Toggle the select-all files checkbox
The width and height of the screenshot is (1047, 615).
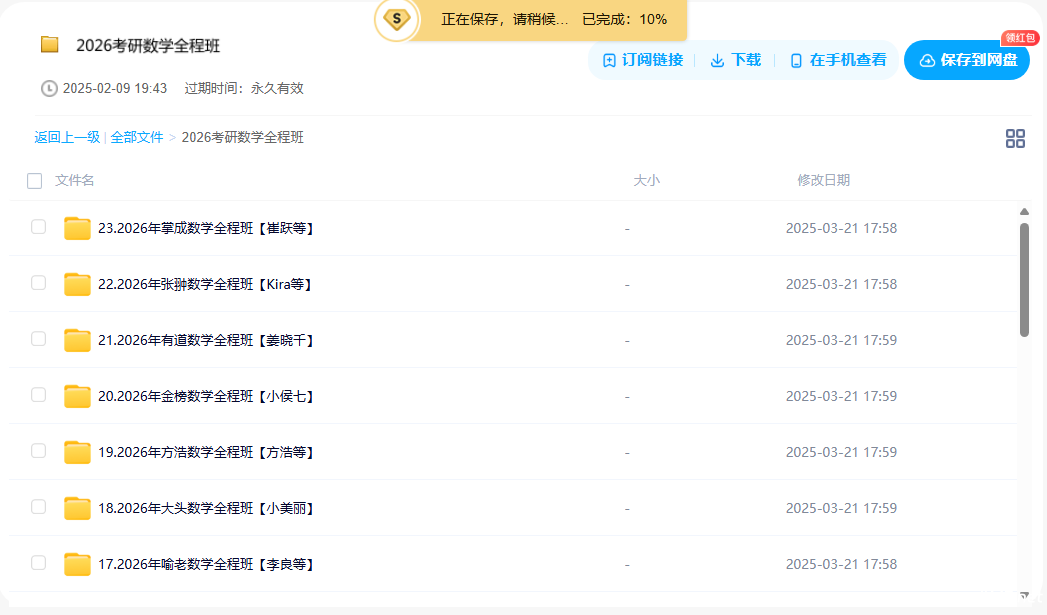[x=35, y=181]
